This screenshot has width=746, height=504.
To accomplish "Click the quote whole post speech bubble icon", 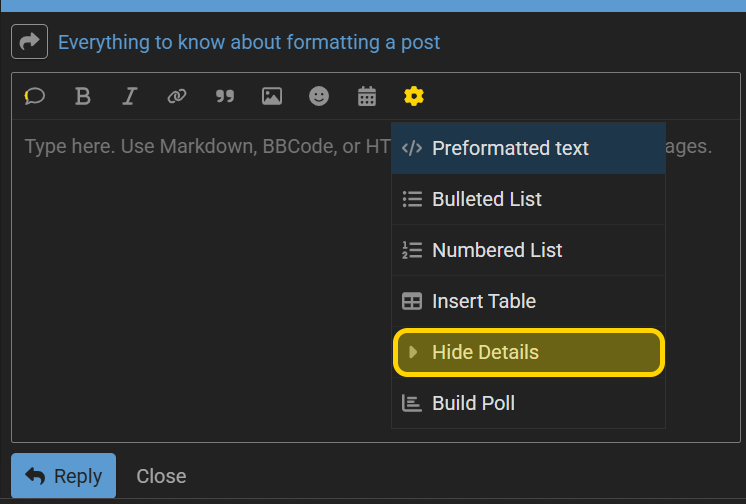I will [35, 96].
